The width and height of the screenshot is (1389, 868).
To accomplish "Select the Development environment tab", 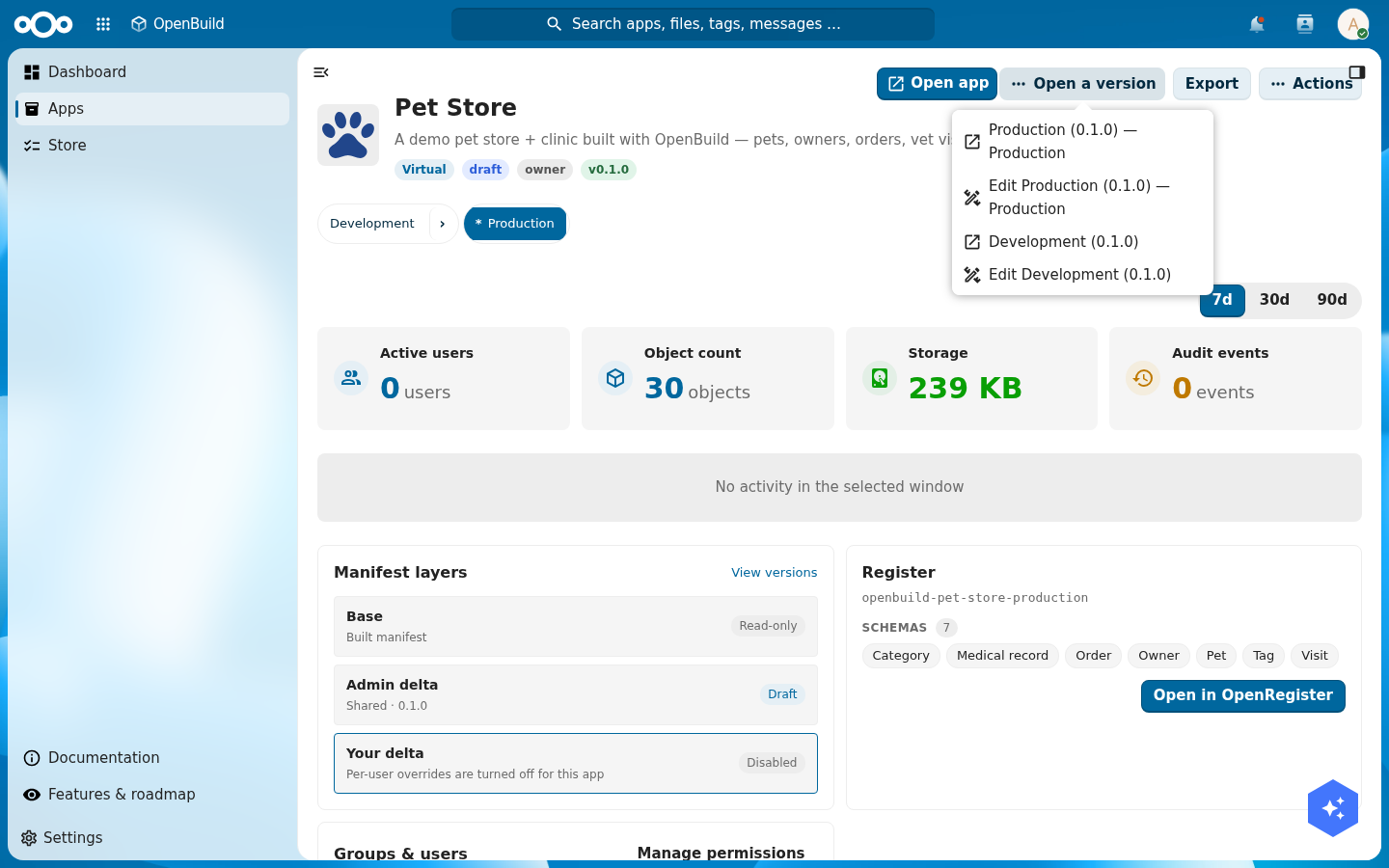I will (372, 224).
